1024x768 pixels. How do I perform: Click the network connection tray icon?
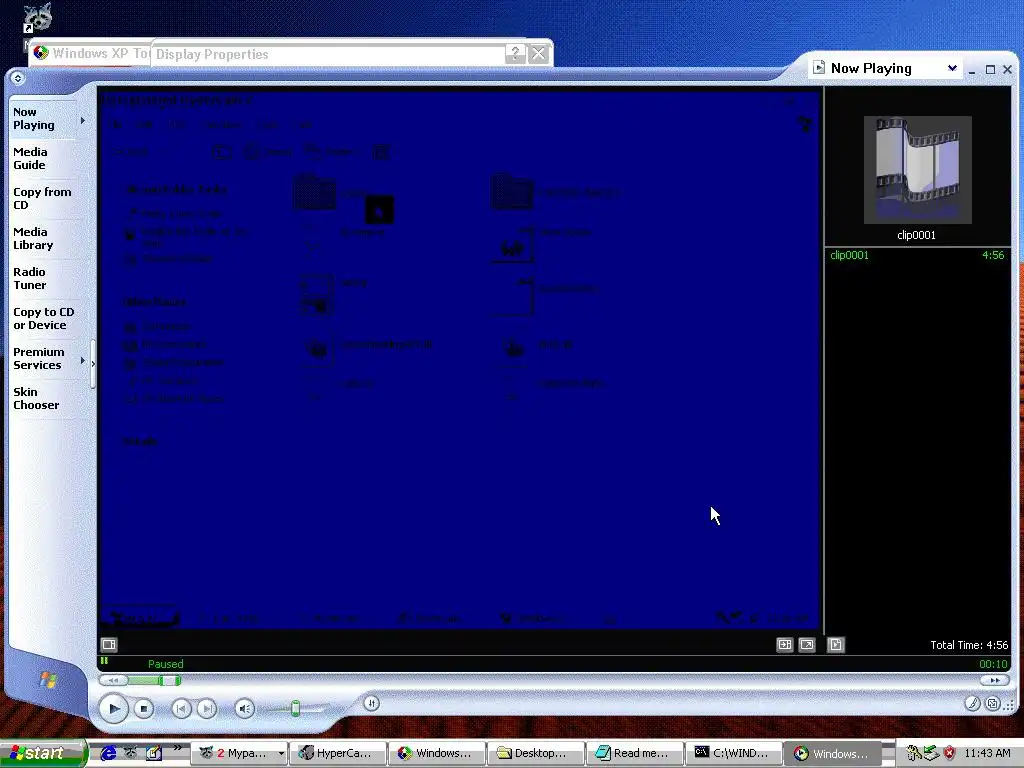932,753
